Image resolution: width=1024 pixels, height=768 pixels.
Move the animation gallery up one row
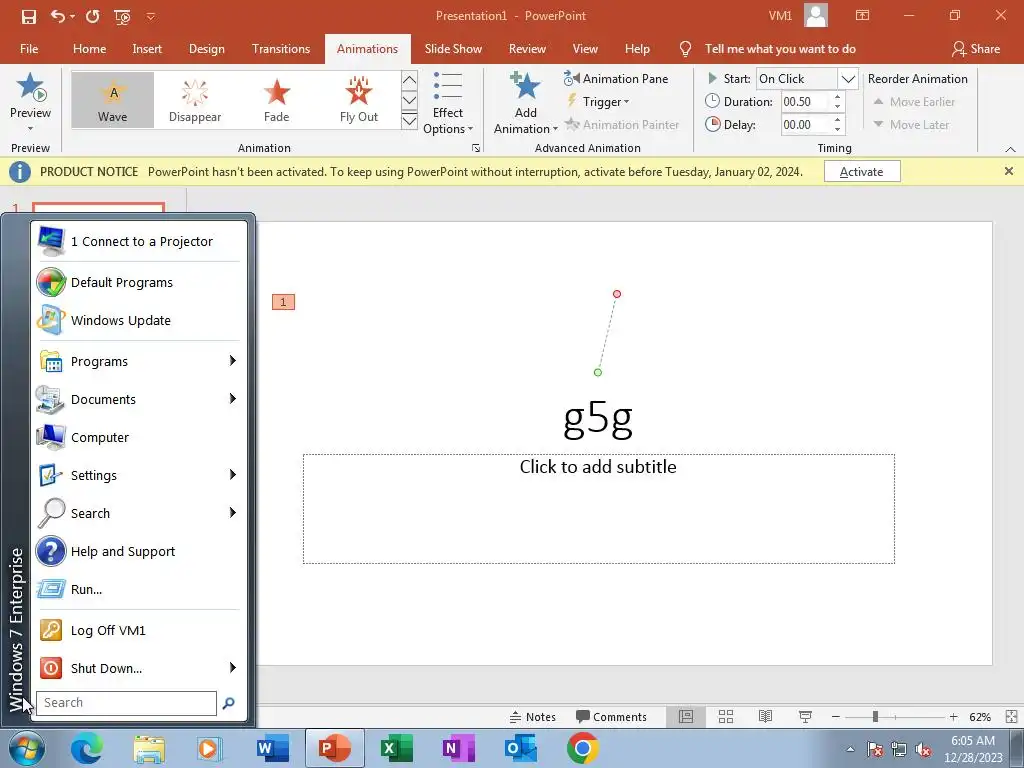pos(409,80)
